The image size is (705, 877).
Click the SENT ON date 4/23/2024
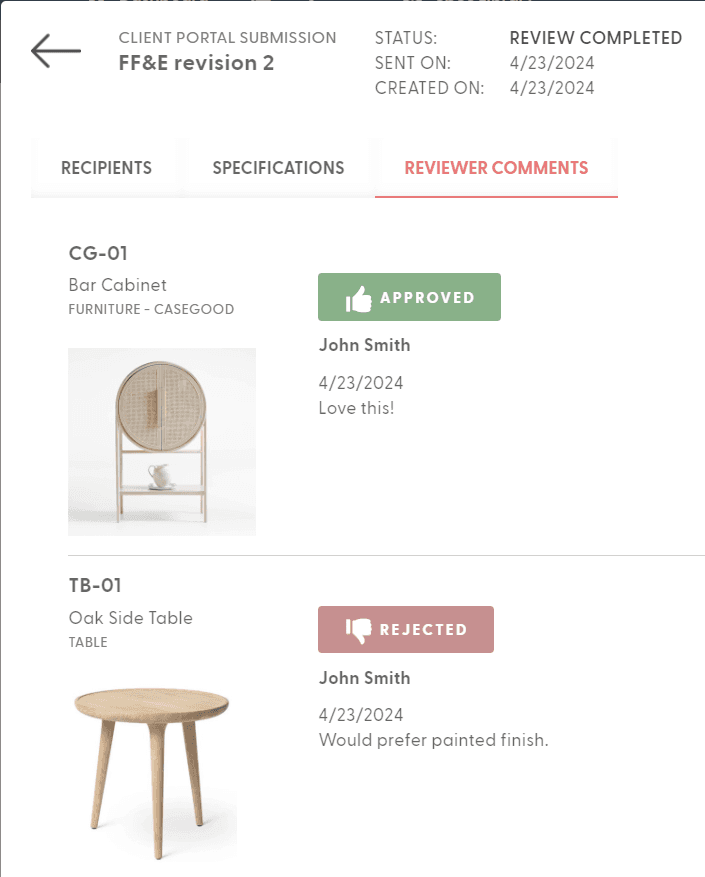pyautogui.click(x=550, y=62)
